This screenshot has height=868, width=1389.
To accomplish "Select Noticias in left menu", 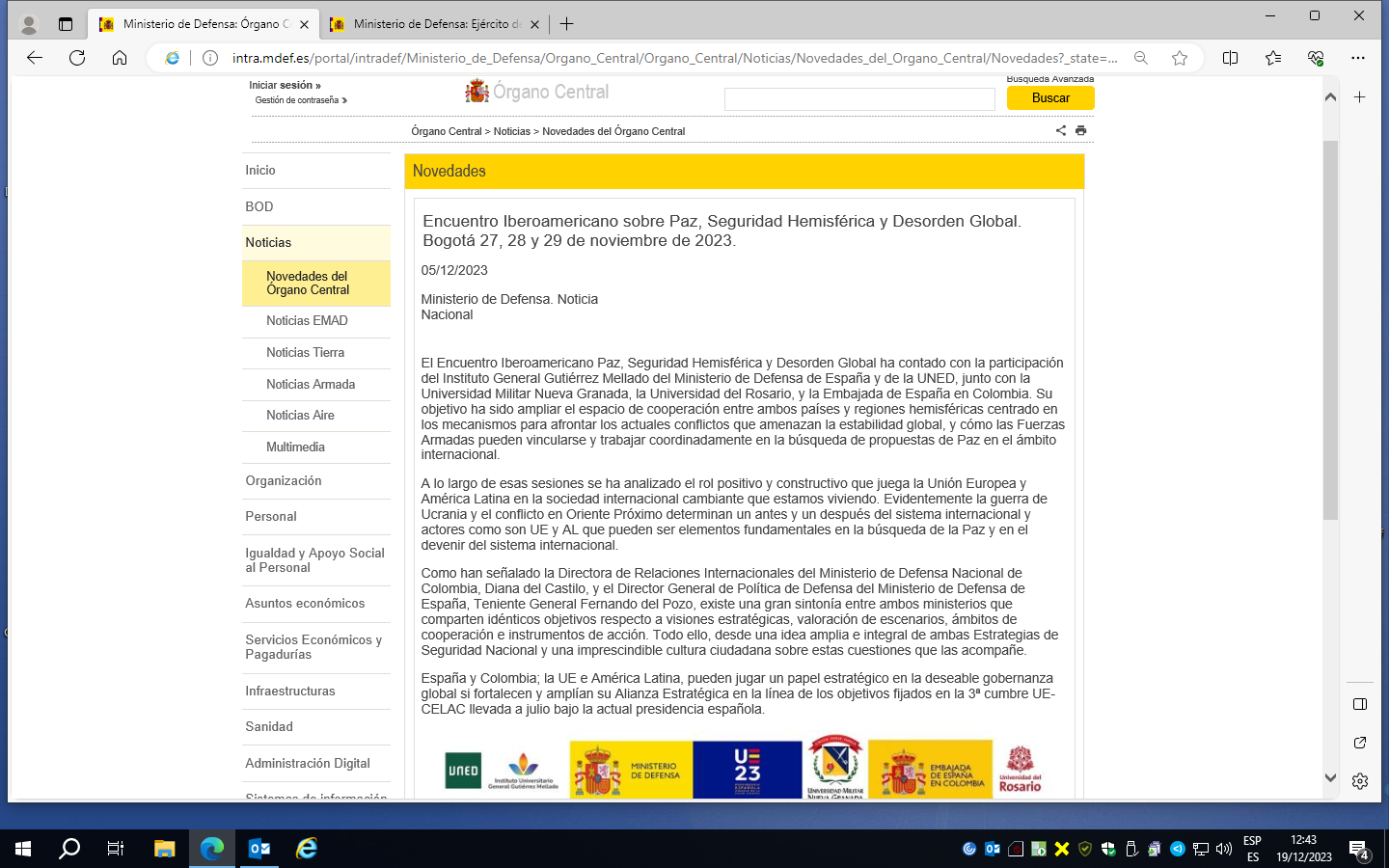I will coord(316,242).
